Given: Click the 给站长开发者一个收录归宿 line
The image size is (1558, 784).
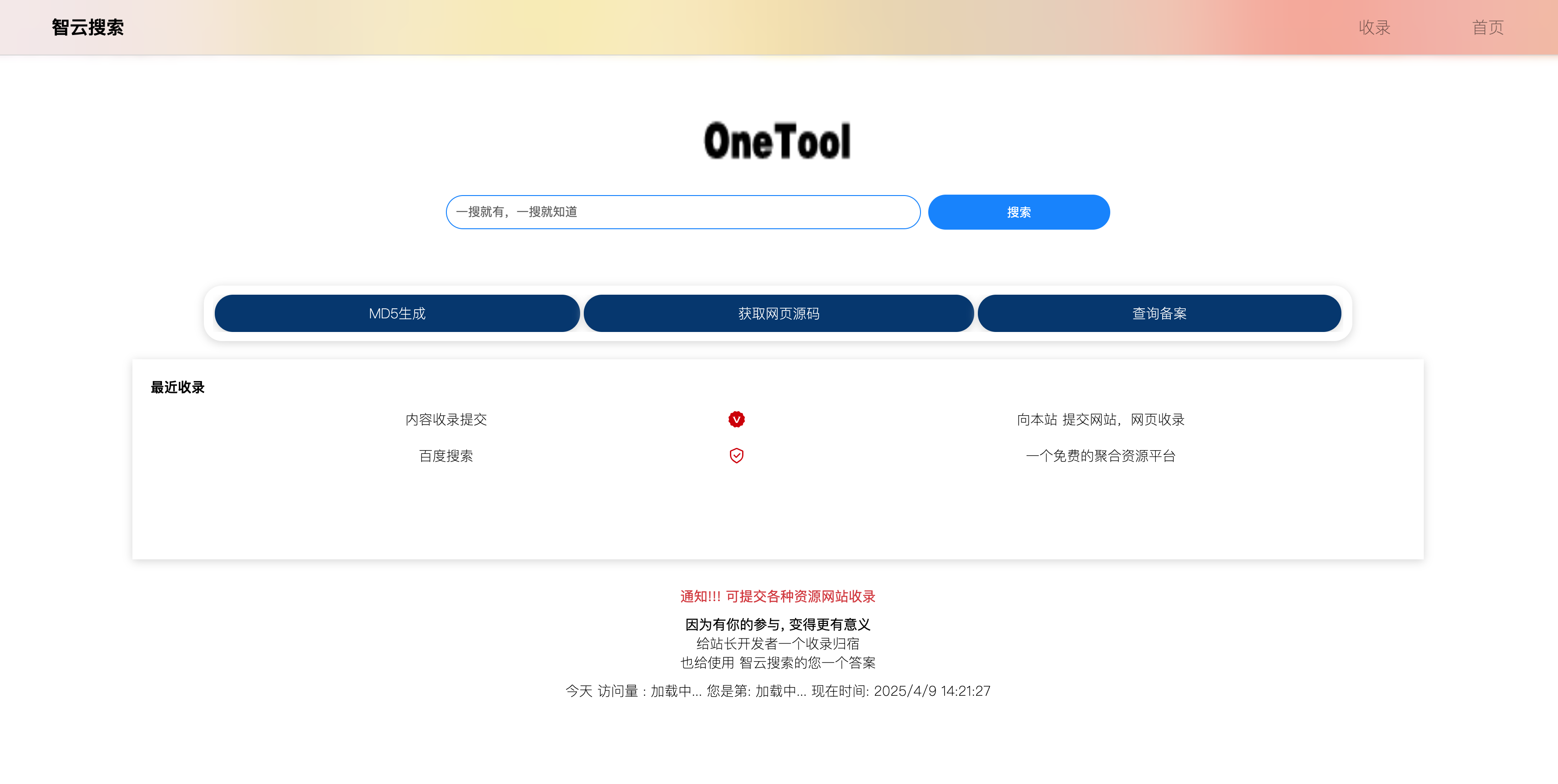Looking at the screenshot, I should pyautogui.click(x=778, y=643).
